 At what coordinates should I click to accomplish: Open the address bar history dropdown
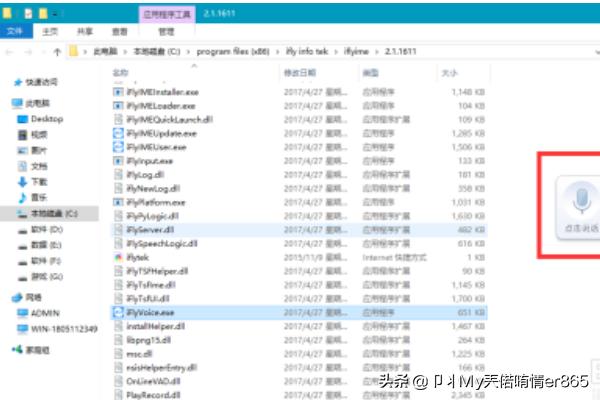(597, 52)
